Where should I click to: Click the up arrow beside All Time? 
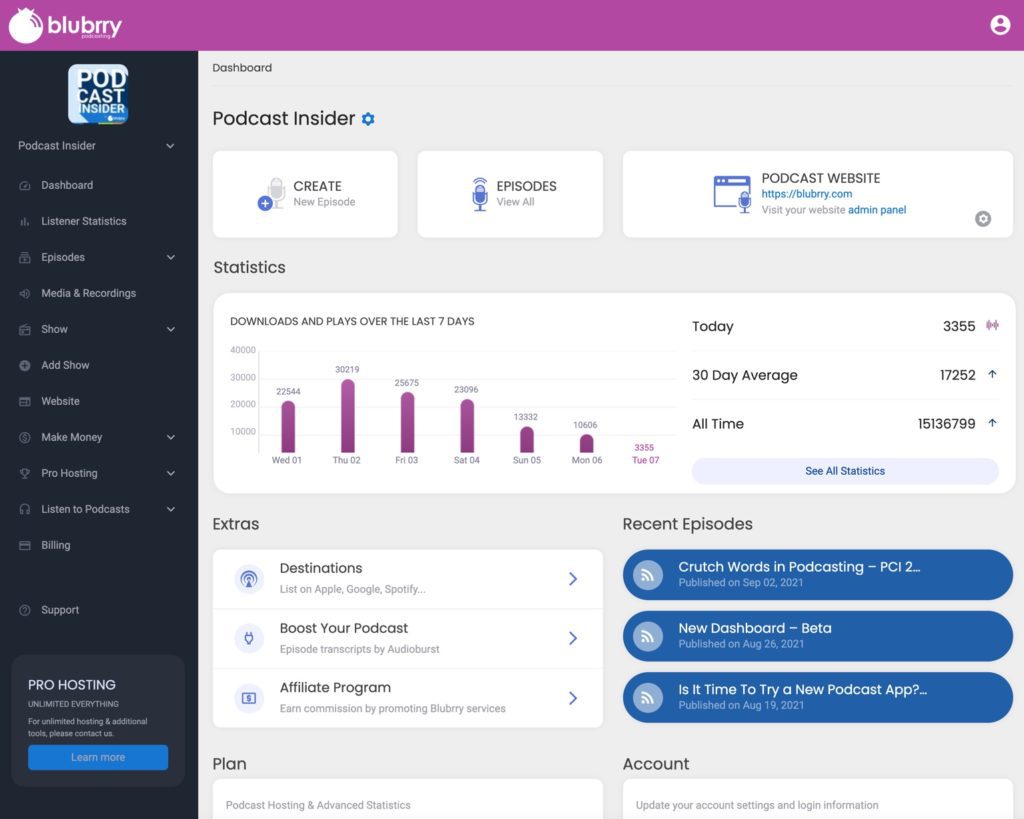(x=992, y=423)
